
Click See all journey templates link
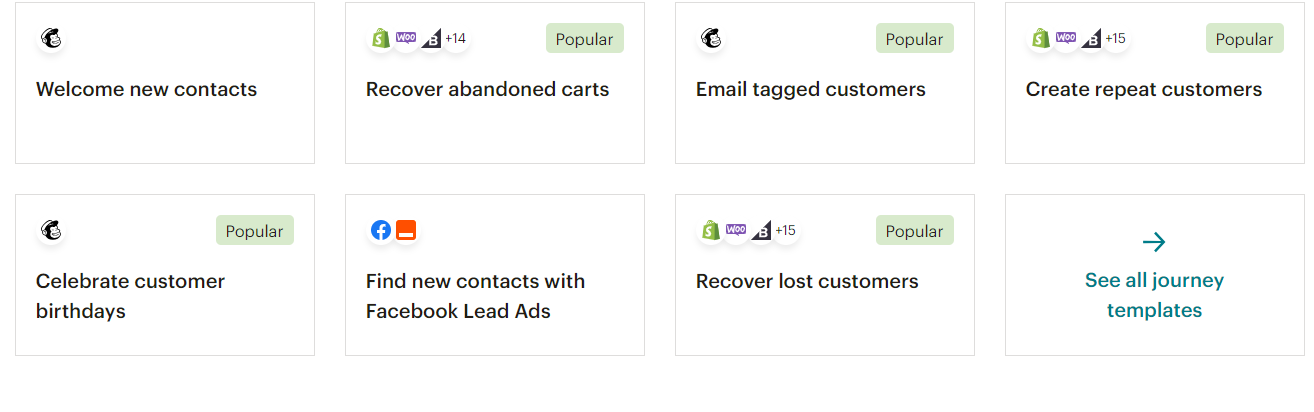(1155, 295)
